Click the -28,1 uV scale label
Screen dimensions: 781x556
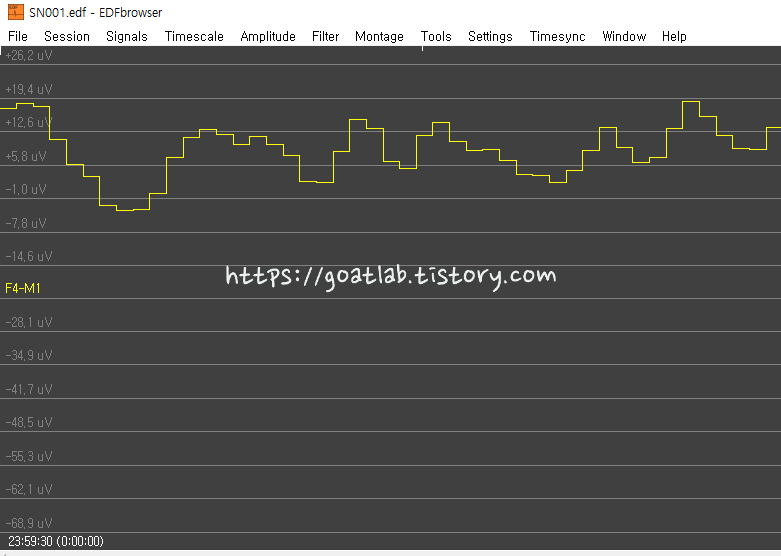[28, 323]
